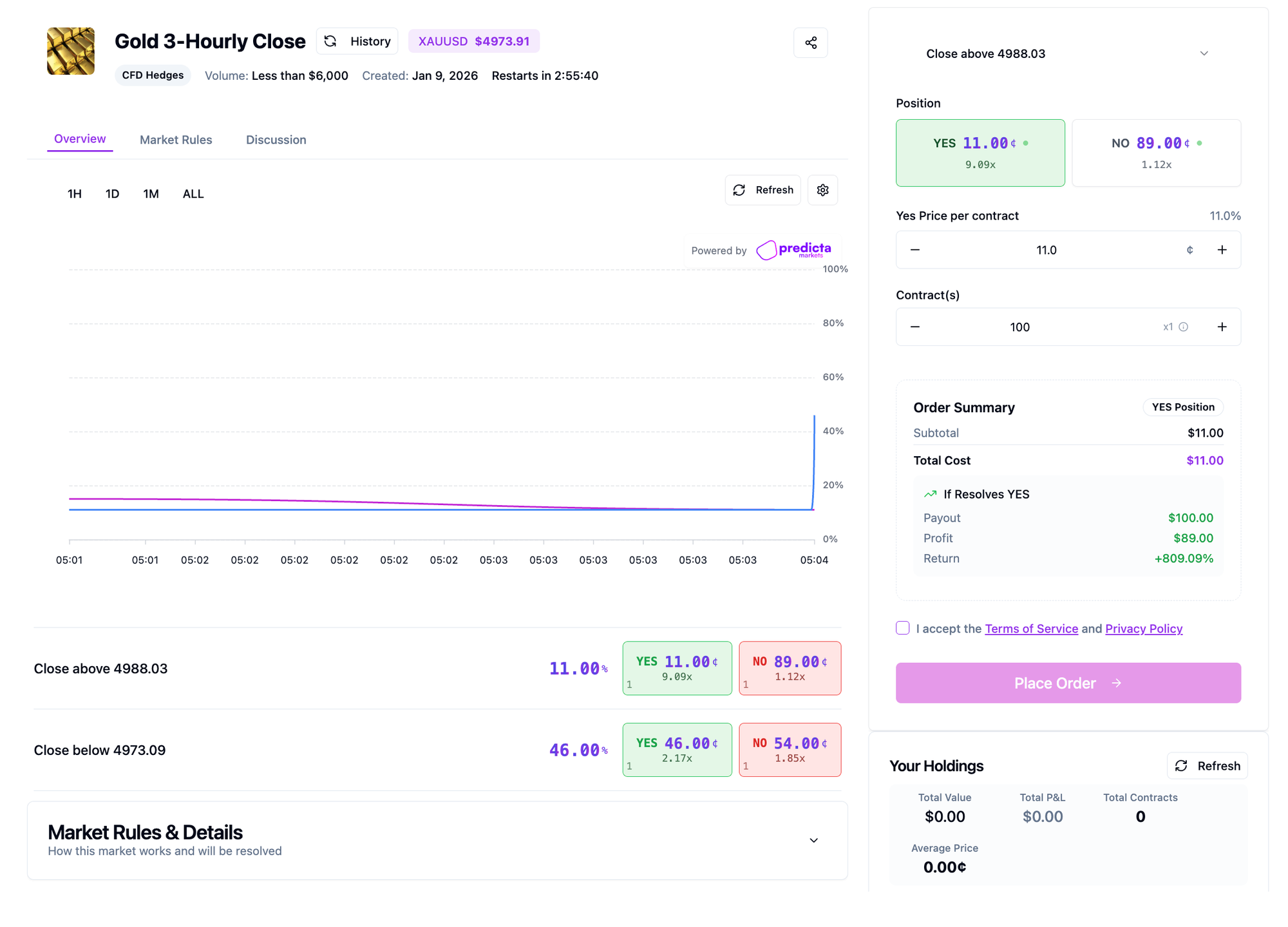Viewport: 1288px width, 927px height.
Task: Click the Place Order button
Action: click(1068, 683)
